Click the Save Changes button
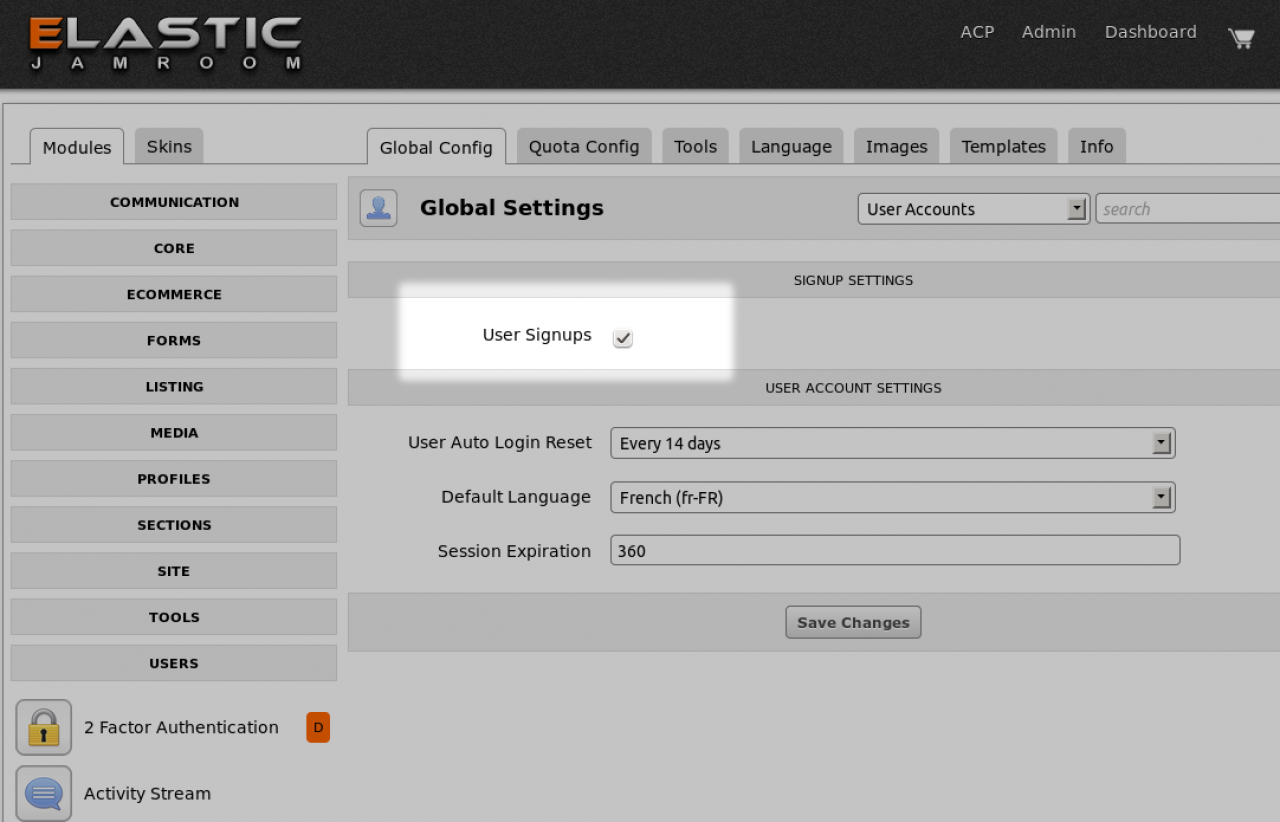The height and width of the screenshot is (822, 1280). (853, 622)
